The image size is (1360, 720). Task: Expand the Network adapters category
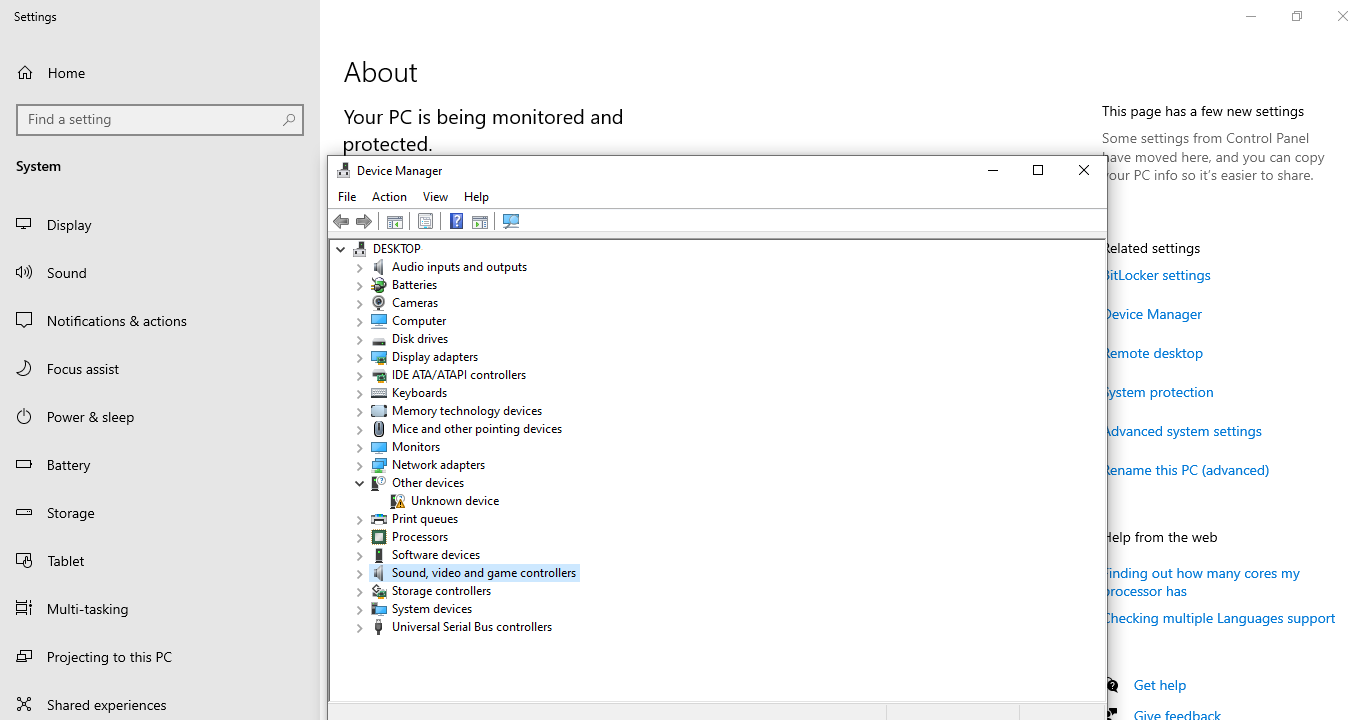(x=360, y=465)
